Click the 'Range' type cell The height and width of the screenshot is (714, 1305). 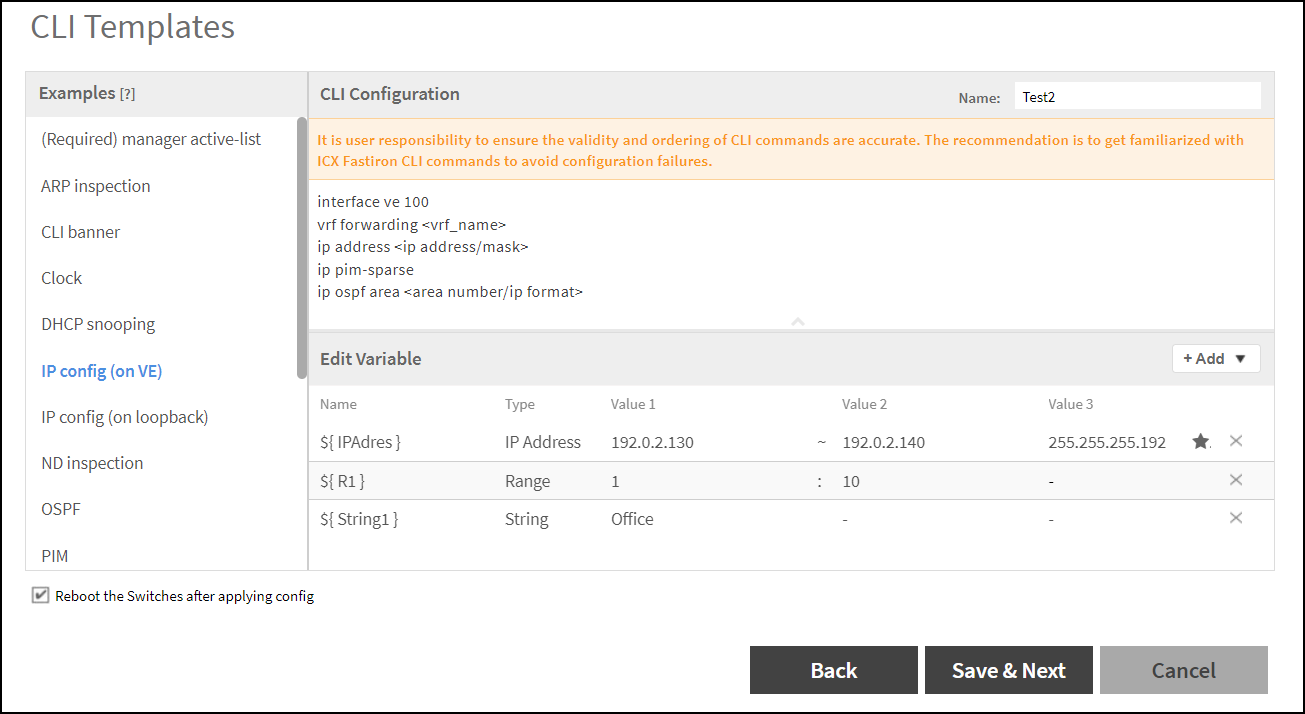coord(528,481)
